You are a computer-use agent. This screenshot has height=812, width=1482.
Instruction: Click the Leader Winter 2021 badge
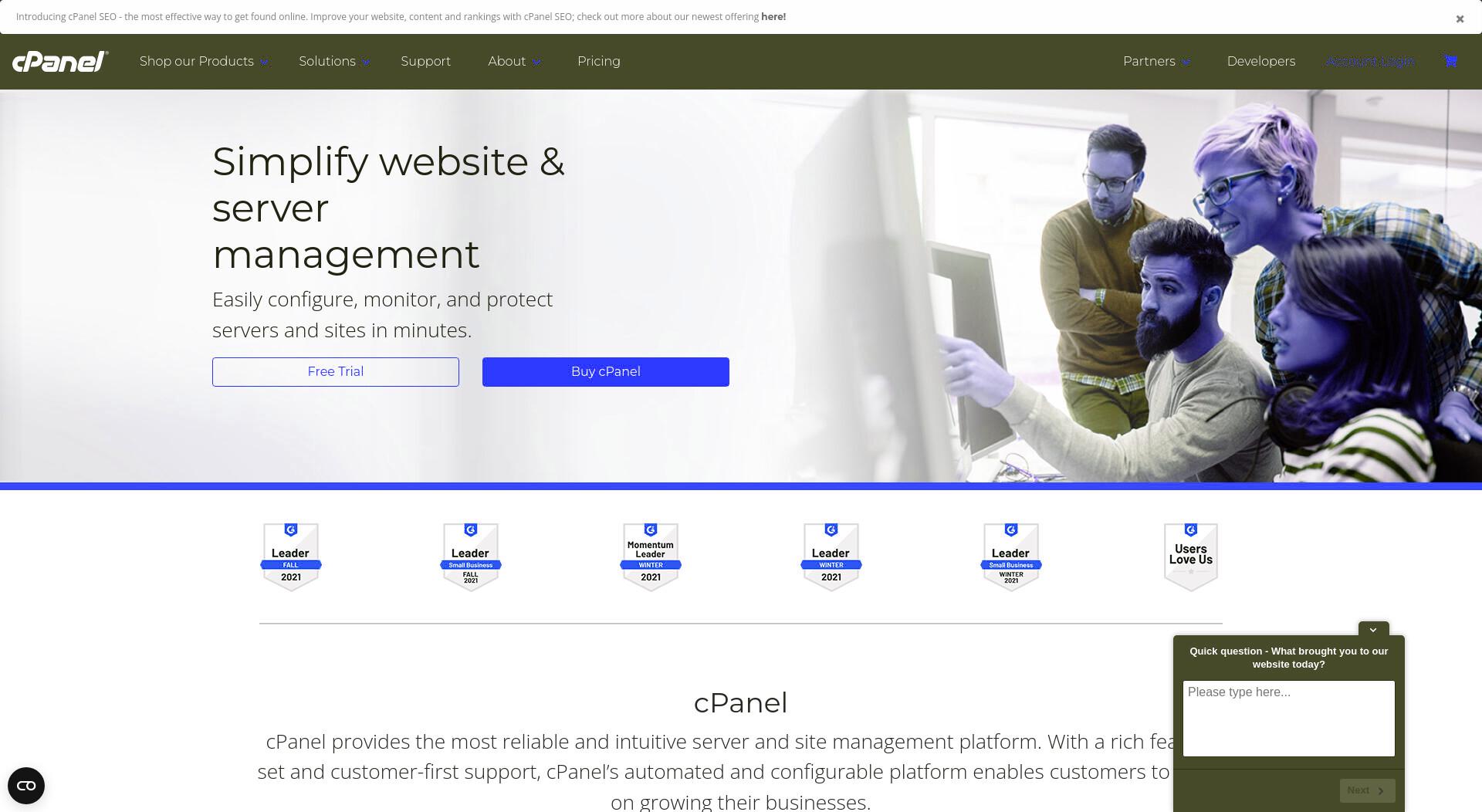831,557
